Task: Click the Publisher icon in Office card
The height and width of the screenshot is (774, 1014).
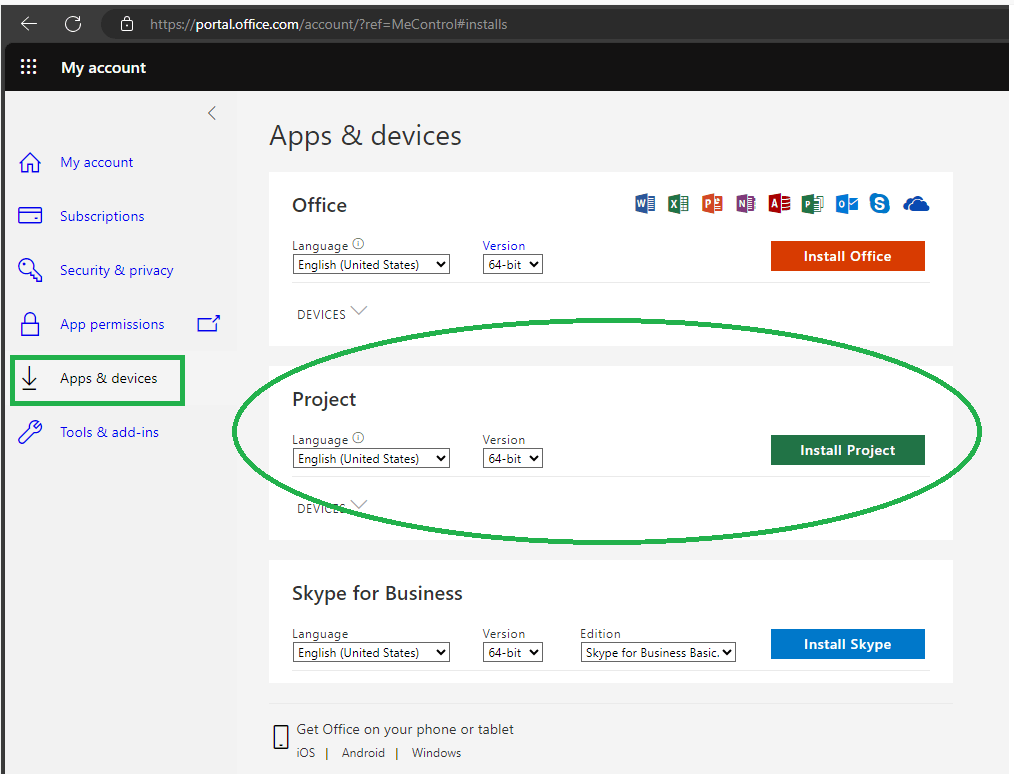Action: click(x=813, y=204)
